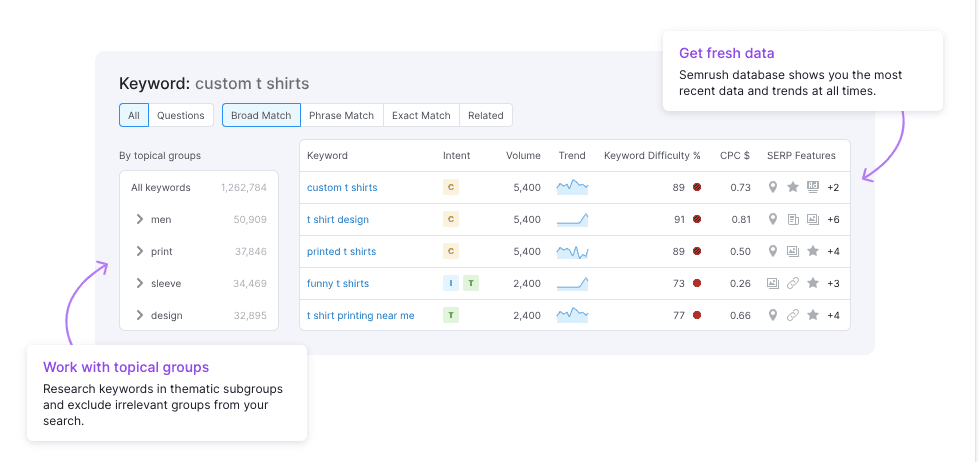Viewport: 978px width, 462px height.
Task: Show +3 more SERP features for funny t shirts
Action: [x=833, y=284]
